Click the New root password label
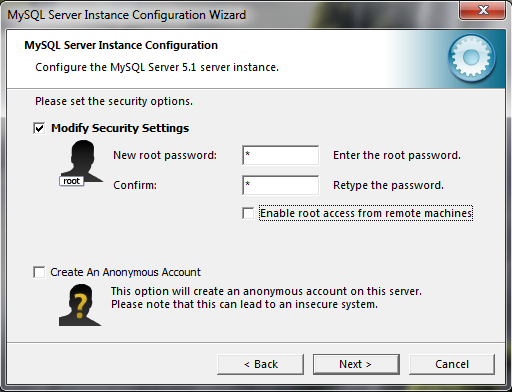512x392 pixels. click(x=165, y=155)
